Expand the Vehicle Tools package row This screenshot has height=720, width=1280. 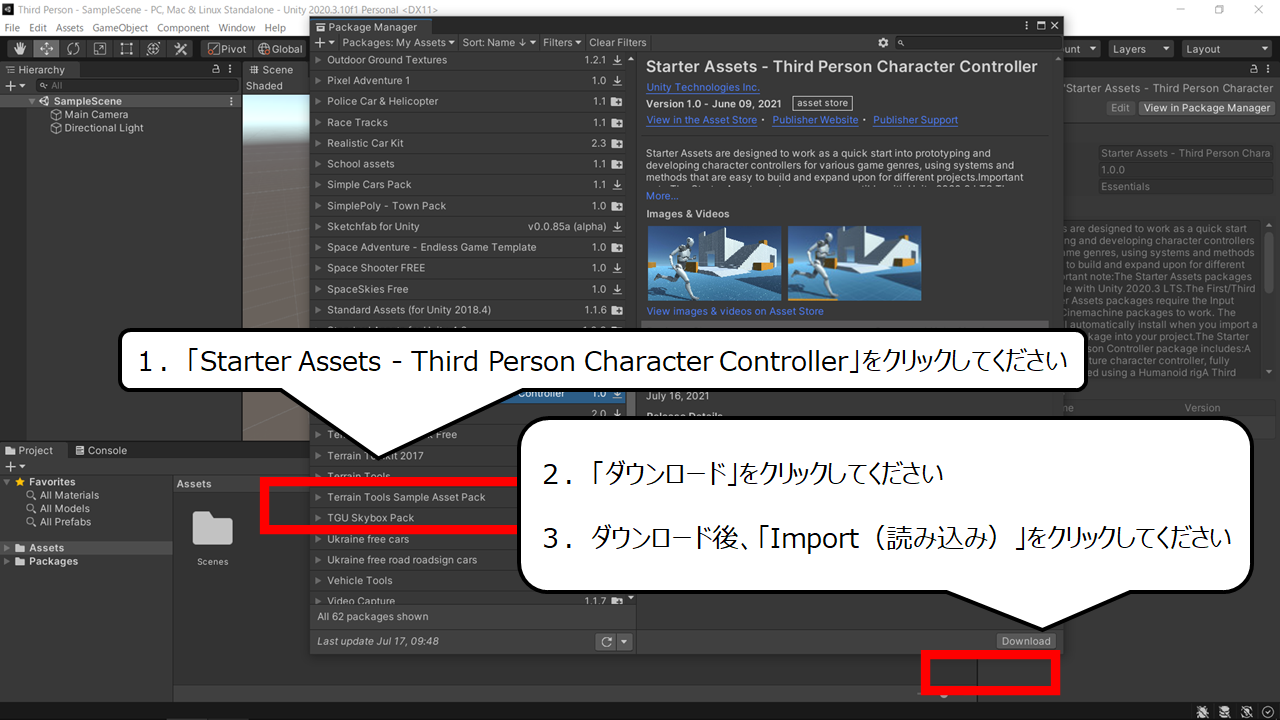[318, 581]
